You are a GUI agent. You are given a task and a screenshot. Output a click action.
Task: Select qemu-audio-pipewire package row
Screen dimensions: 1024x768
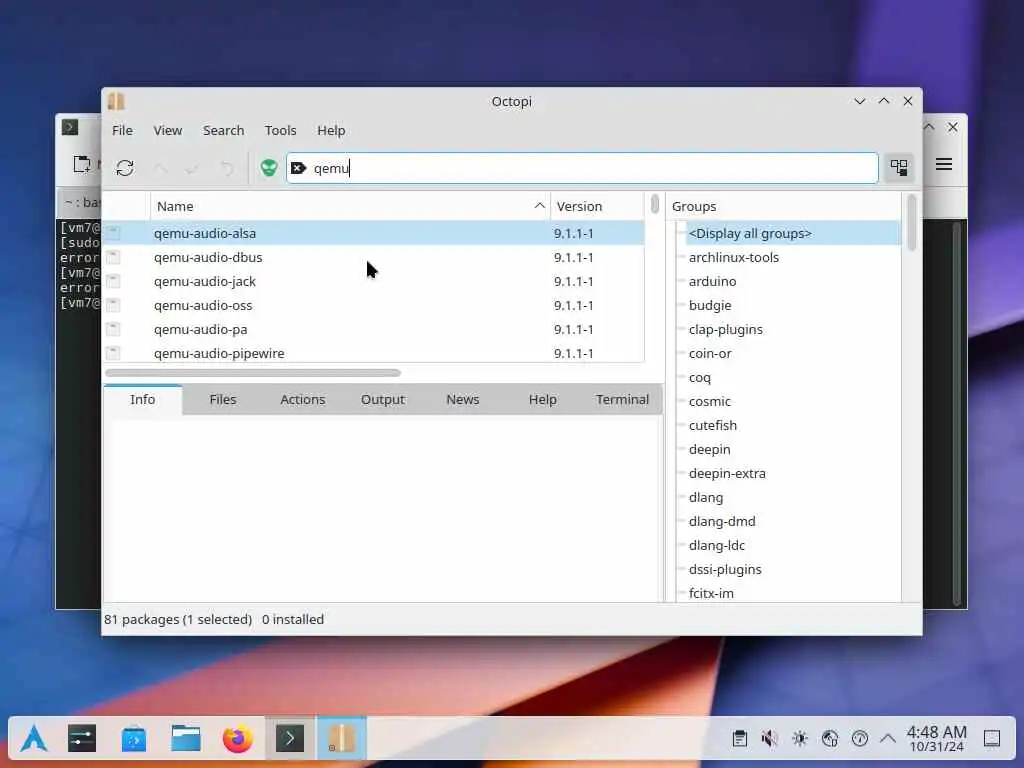pos(374,353)
